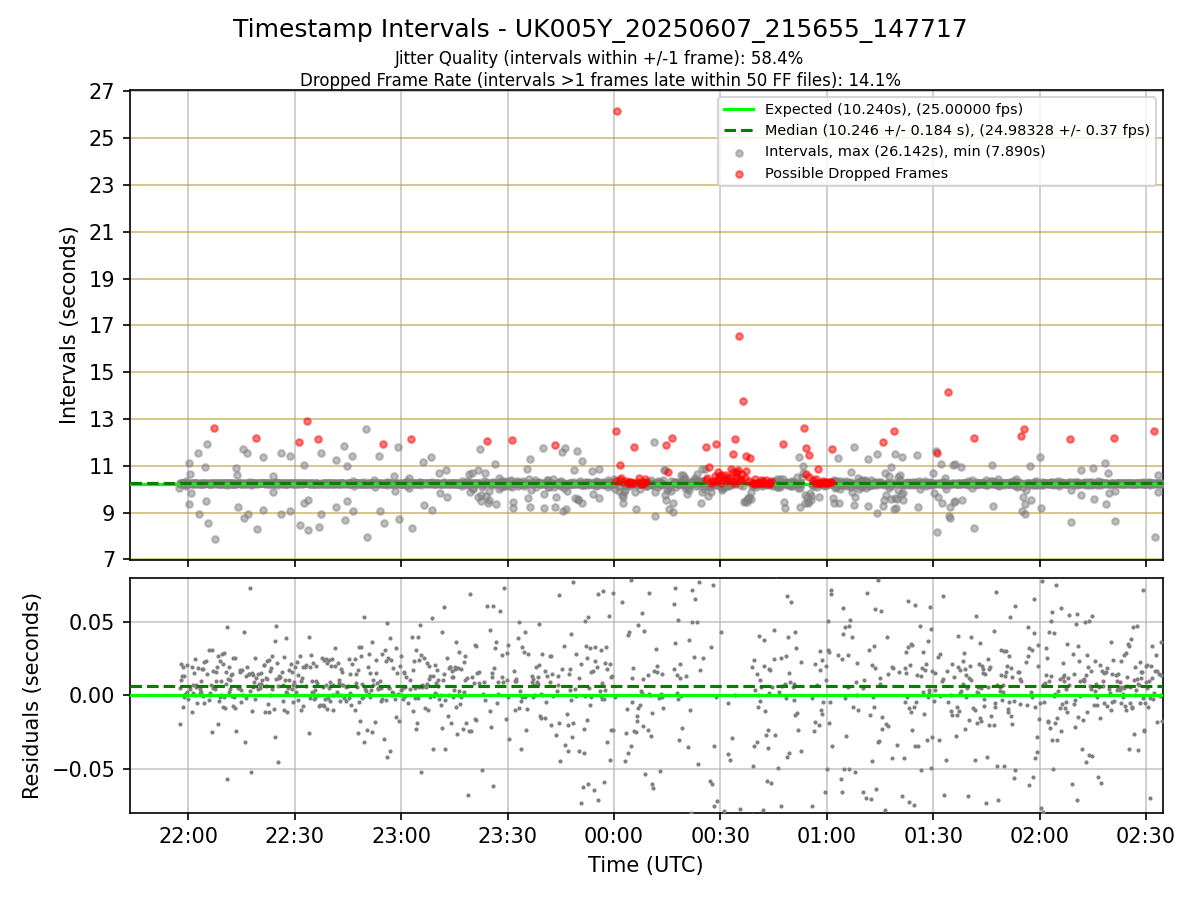This screenshot has width=1200, height=900.
Task: Click the "02:00" x-axis tick label
Action: point(1039,834)
